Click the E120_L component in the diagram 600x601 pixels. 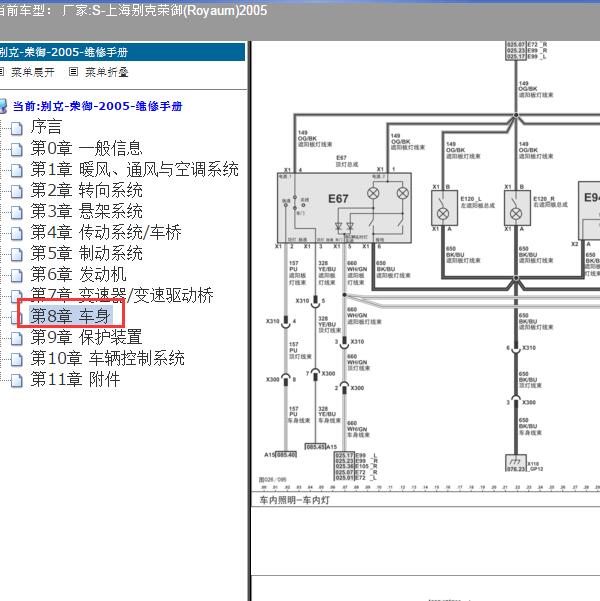444,208
